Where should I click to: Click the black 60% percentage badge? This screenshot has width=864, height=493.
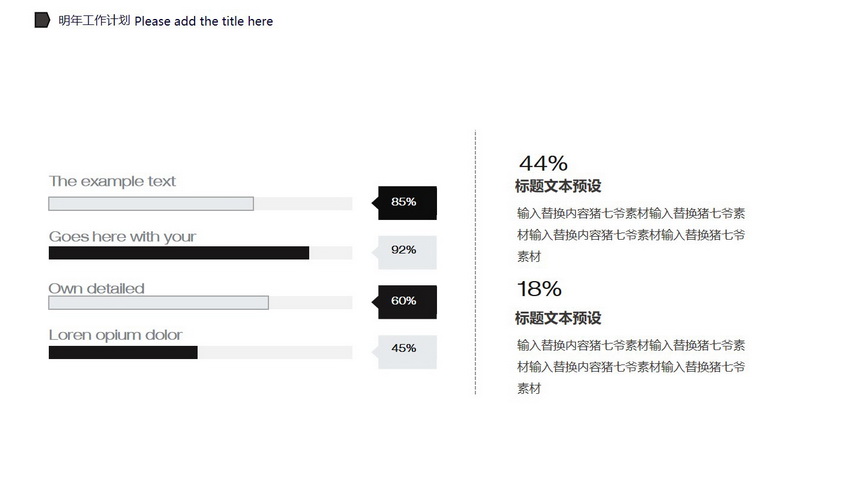[404, 302]
